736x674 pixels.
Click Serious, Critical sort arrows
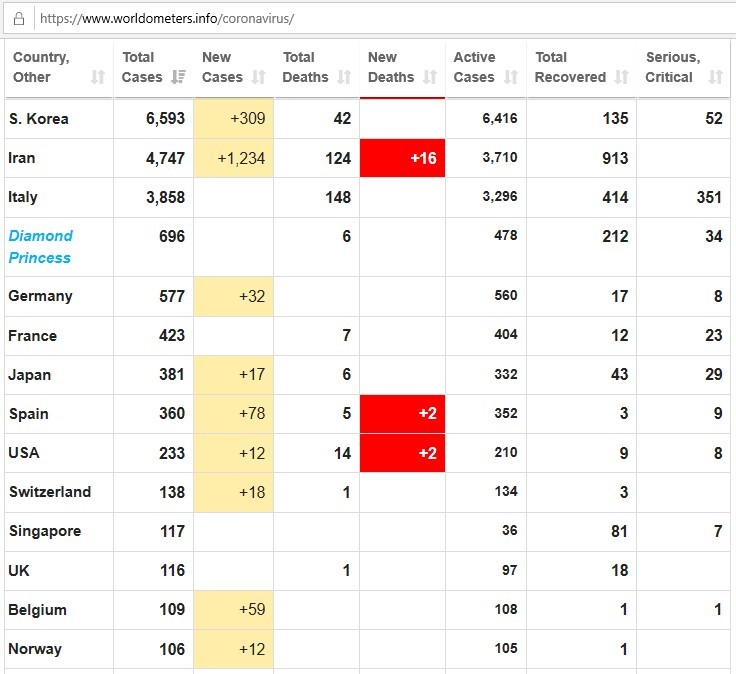click(x=715, y=77)
